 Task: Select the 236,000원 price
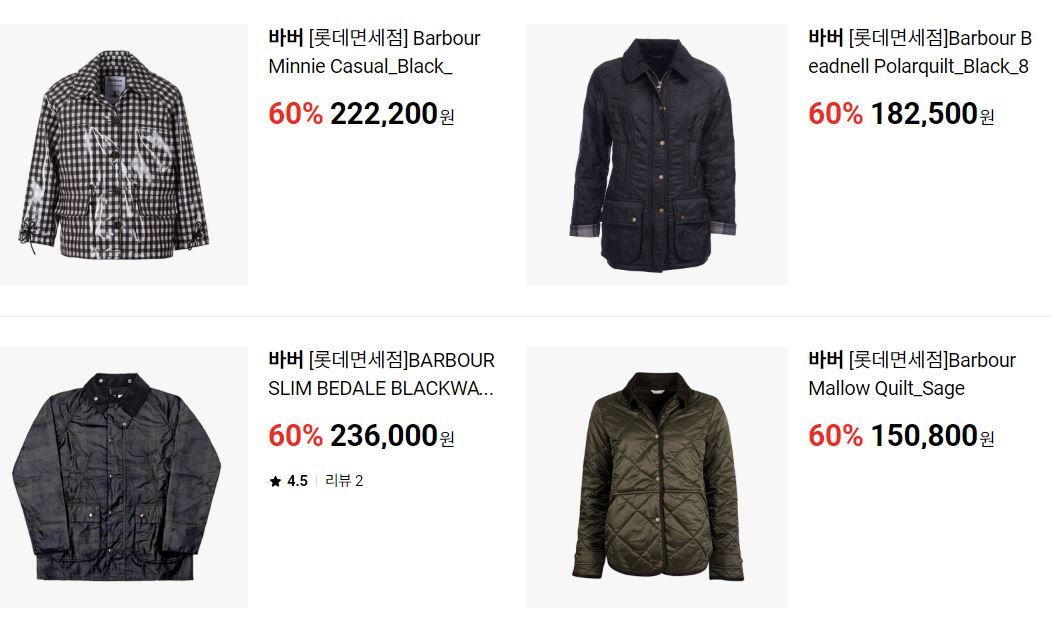(392, 436)
